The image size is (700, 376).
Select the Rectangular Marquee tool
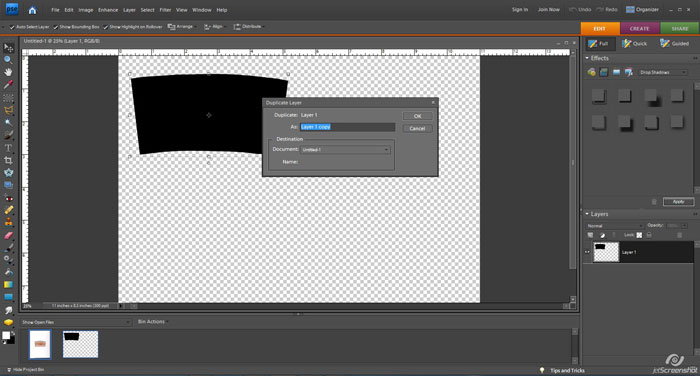pyautogui.click(x=8, y=97)
